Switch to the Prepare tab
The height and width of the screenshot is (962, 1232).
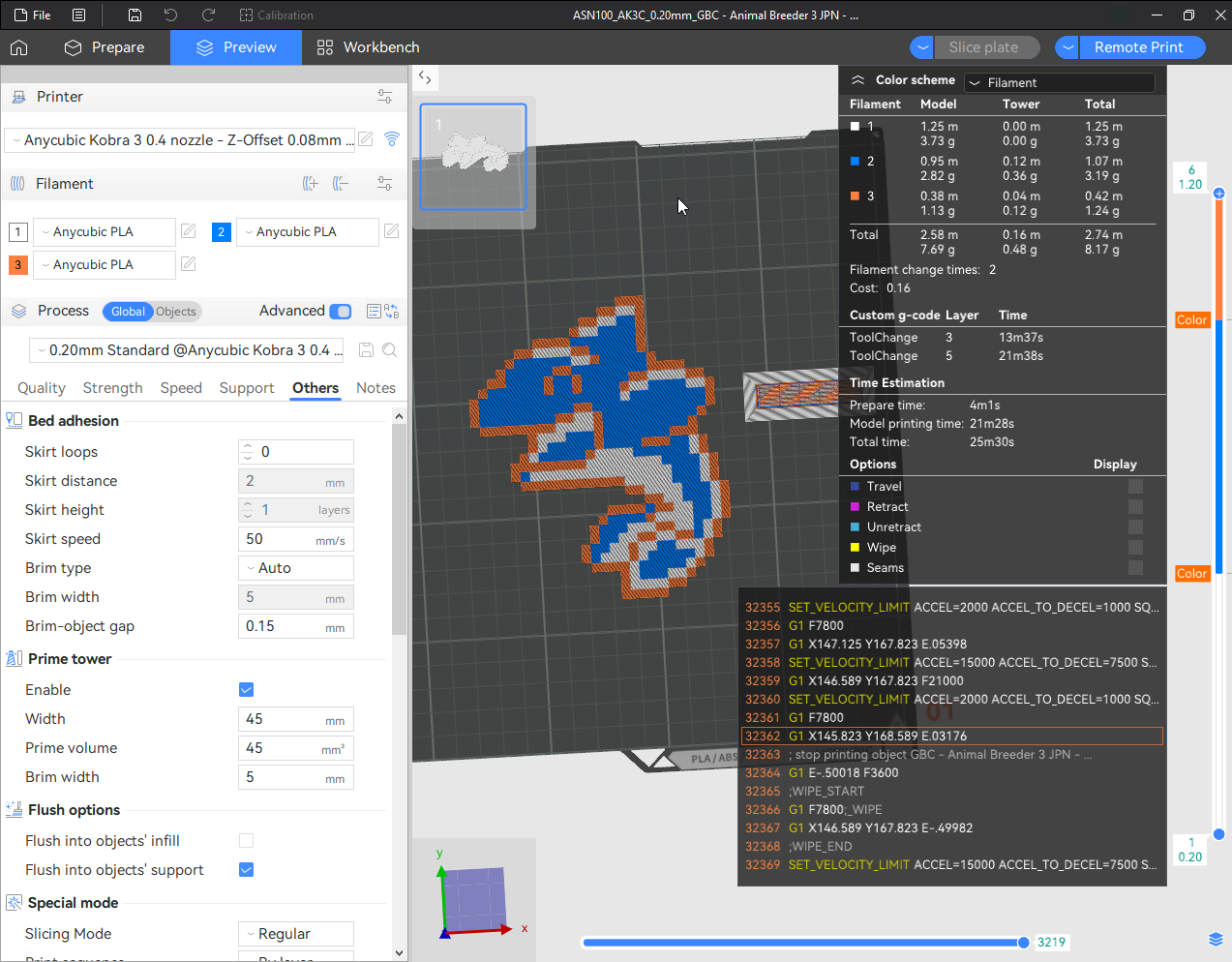point(105,47)
